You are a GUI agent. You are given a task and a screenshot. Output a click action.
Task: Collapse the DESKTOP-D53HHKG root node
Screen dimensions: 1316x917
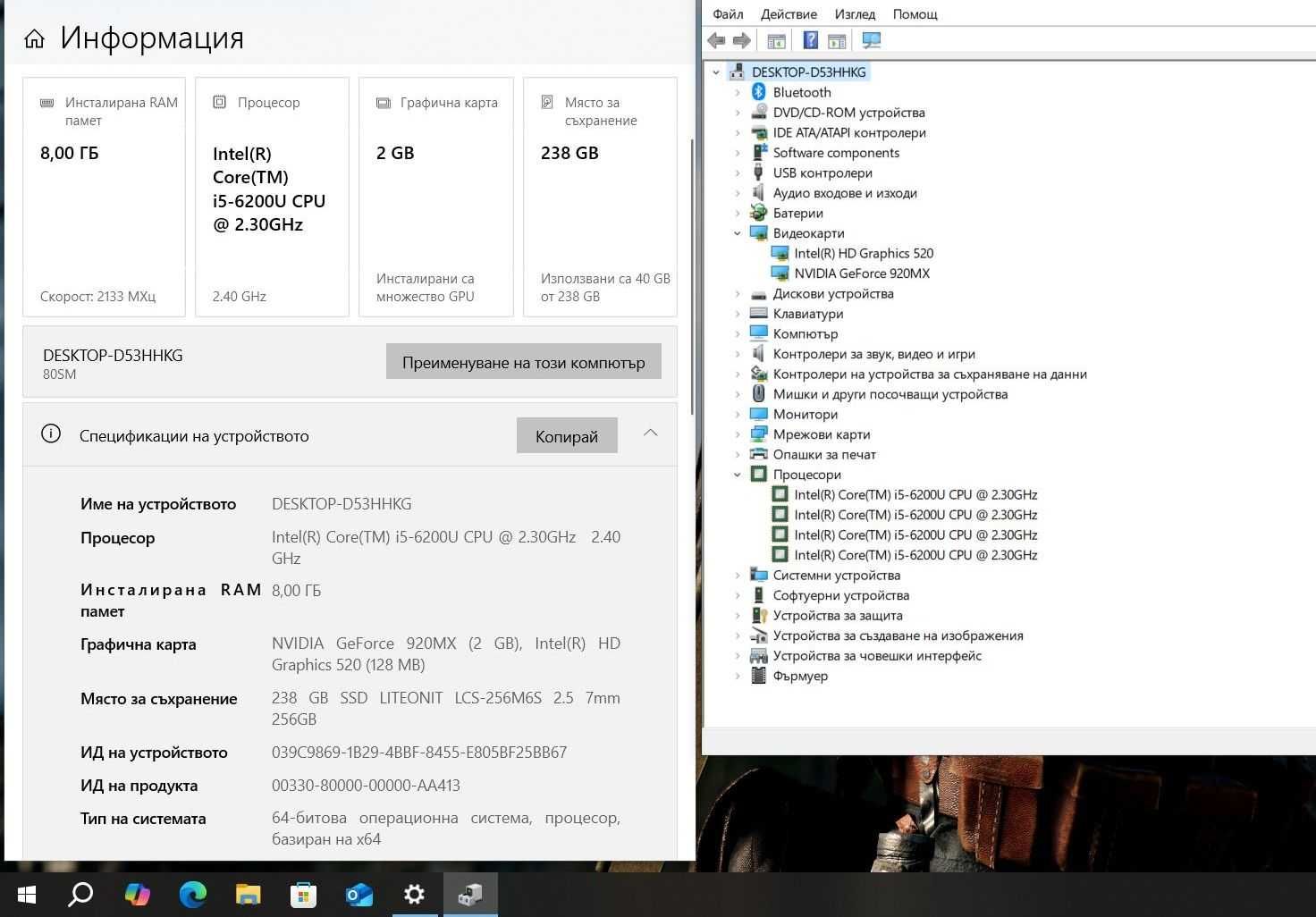point(716,72)
